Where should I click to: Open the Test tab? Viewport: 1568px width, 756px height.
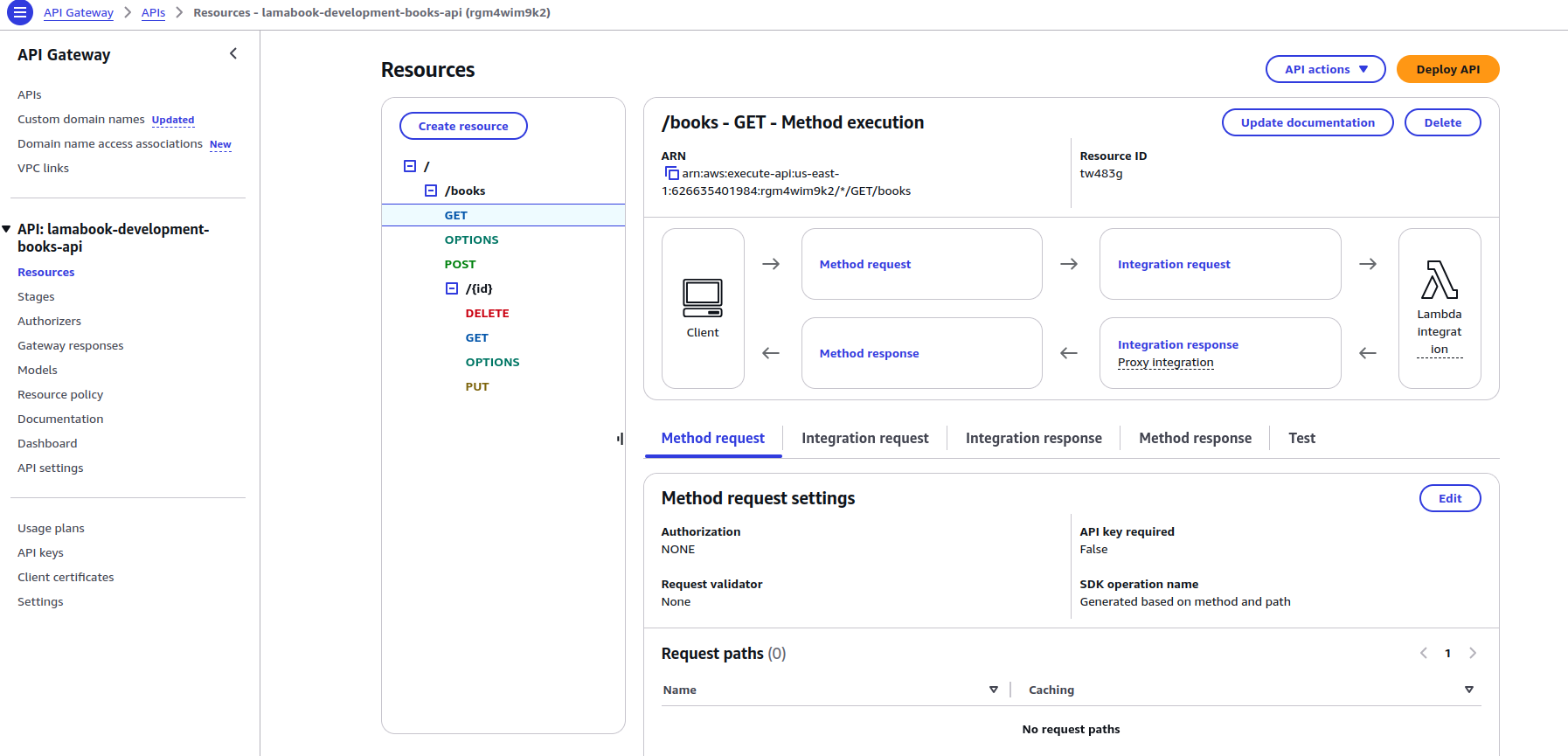[1301, 438]
